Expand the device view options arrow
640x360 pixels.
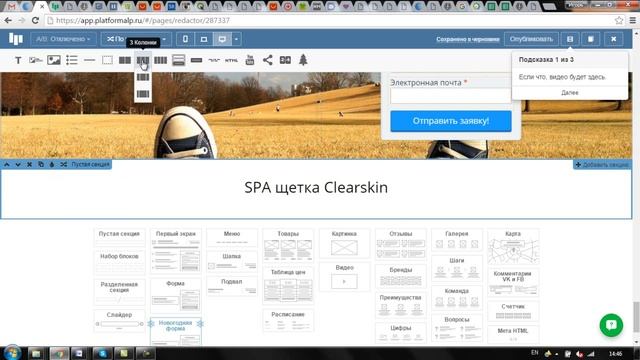point(236,39)
